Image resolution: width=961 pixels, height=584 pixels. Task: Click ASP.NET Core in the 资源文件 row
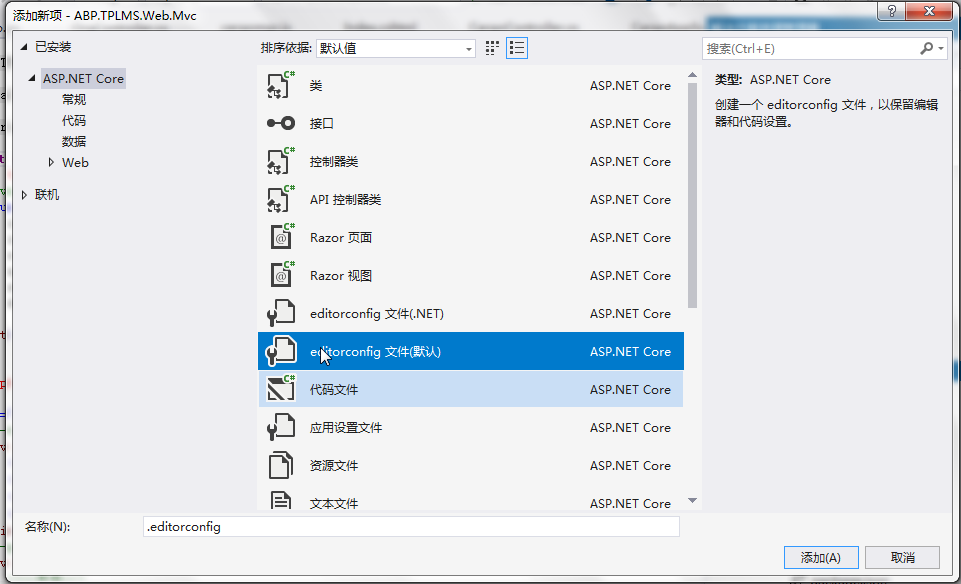coord(630,465)
